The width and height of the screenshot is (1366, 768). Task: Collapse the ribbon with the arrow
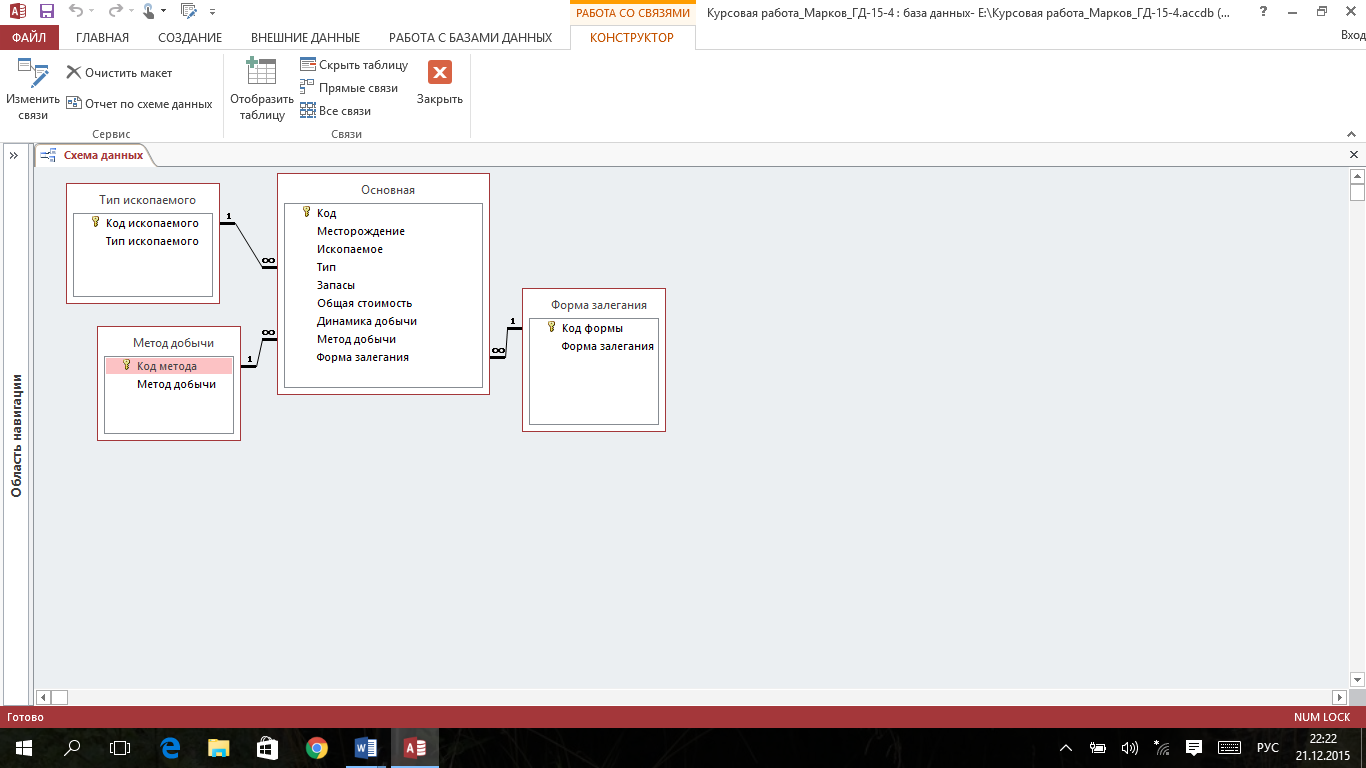pyautogui.click(x=1352, y=133)
